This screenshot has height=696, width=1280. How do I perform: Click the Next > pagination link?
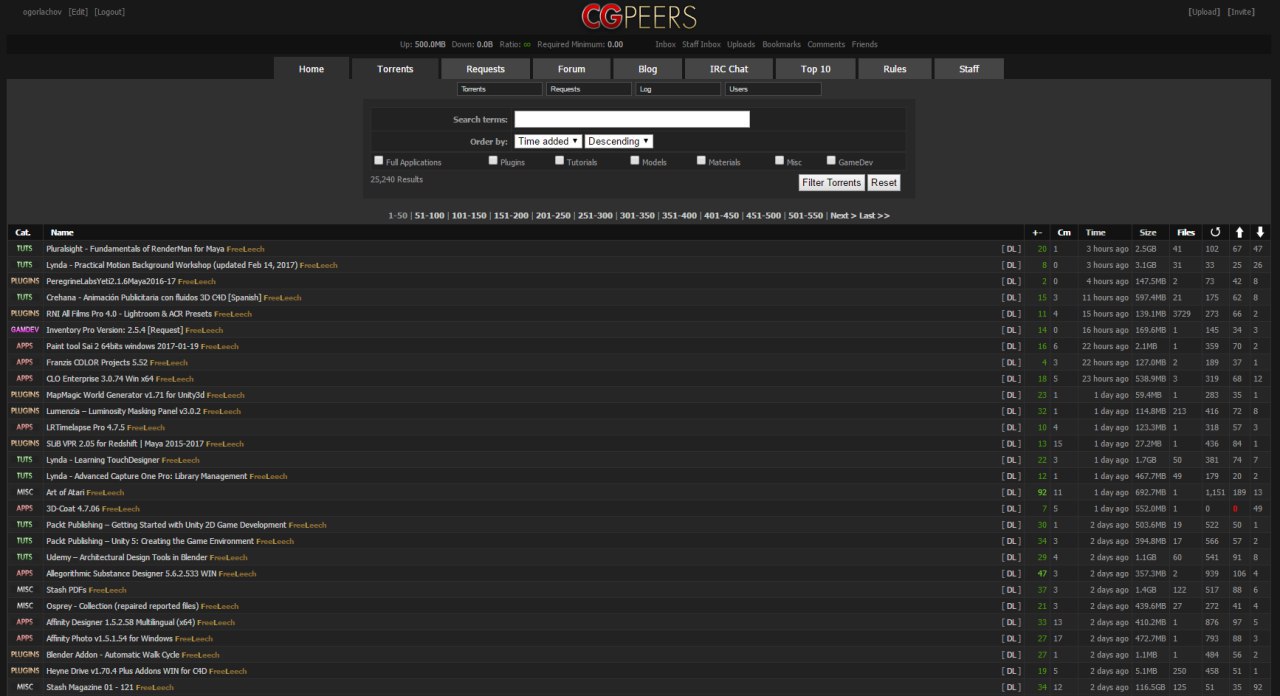[842, 215]
